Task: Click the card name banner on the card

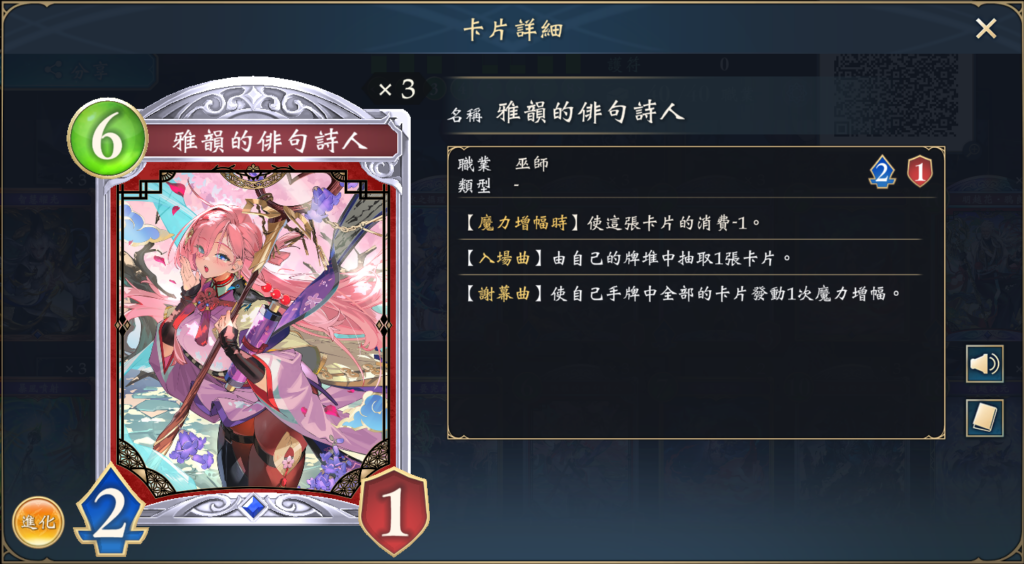Action: (x=270, y=142)
